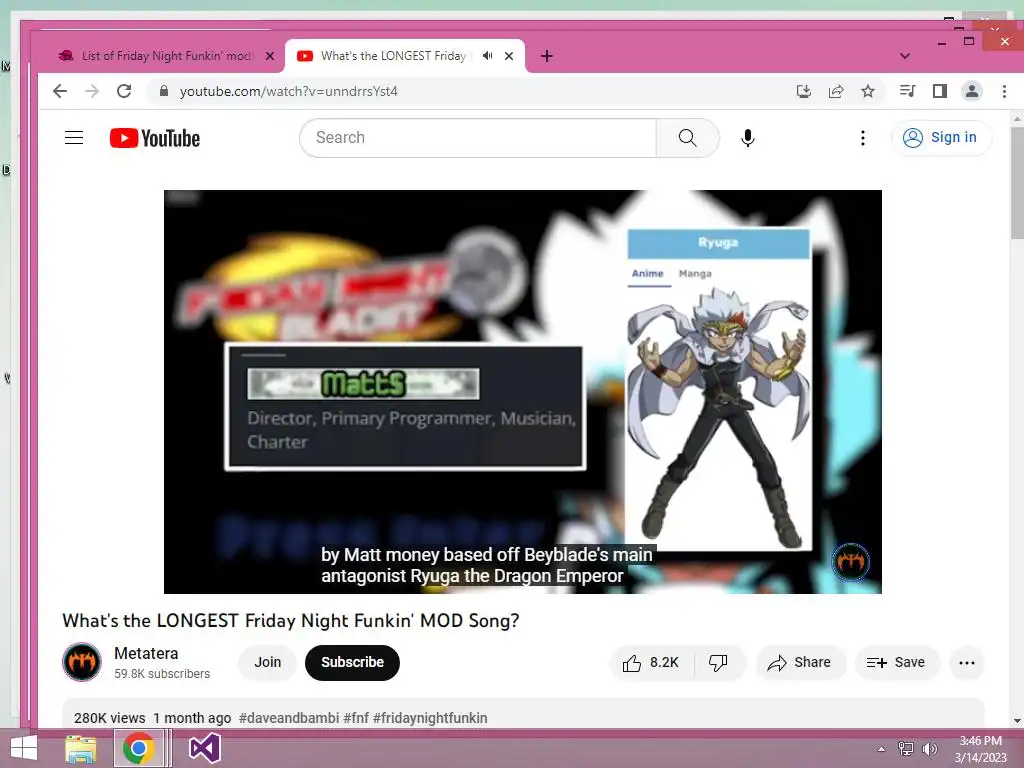1024x768 pixels.
Task: Click the scrollbar down arrow
Action: pos(1017,721)
